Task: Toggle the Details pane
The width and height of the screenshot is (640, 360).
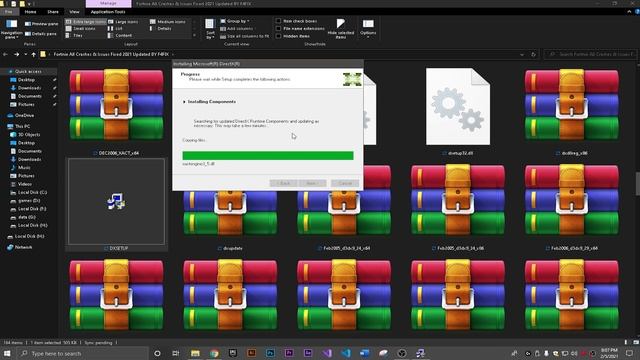Action: [x=41, y=34]
